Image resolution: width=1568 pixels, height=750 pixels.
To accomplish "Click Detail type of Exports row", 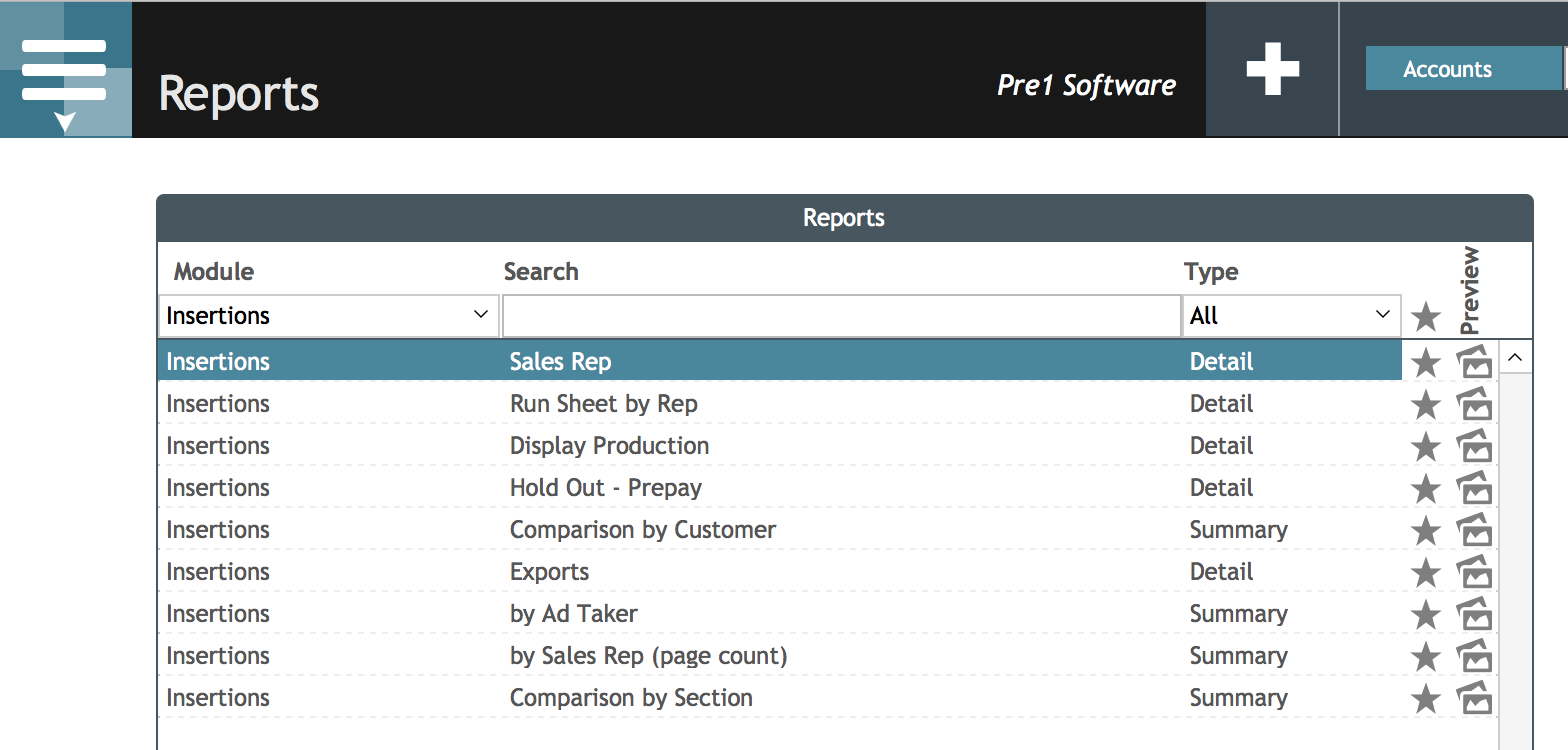I will coord(1221,572).
